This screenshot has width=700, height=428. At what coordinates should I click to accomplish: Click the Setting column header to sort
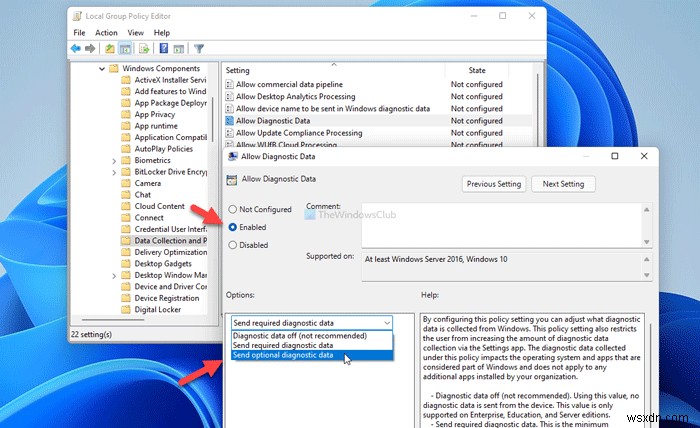(x=333, y=70)
